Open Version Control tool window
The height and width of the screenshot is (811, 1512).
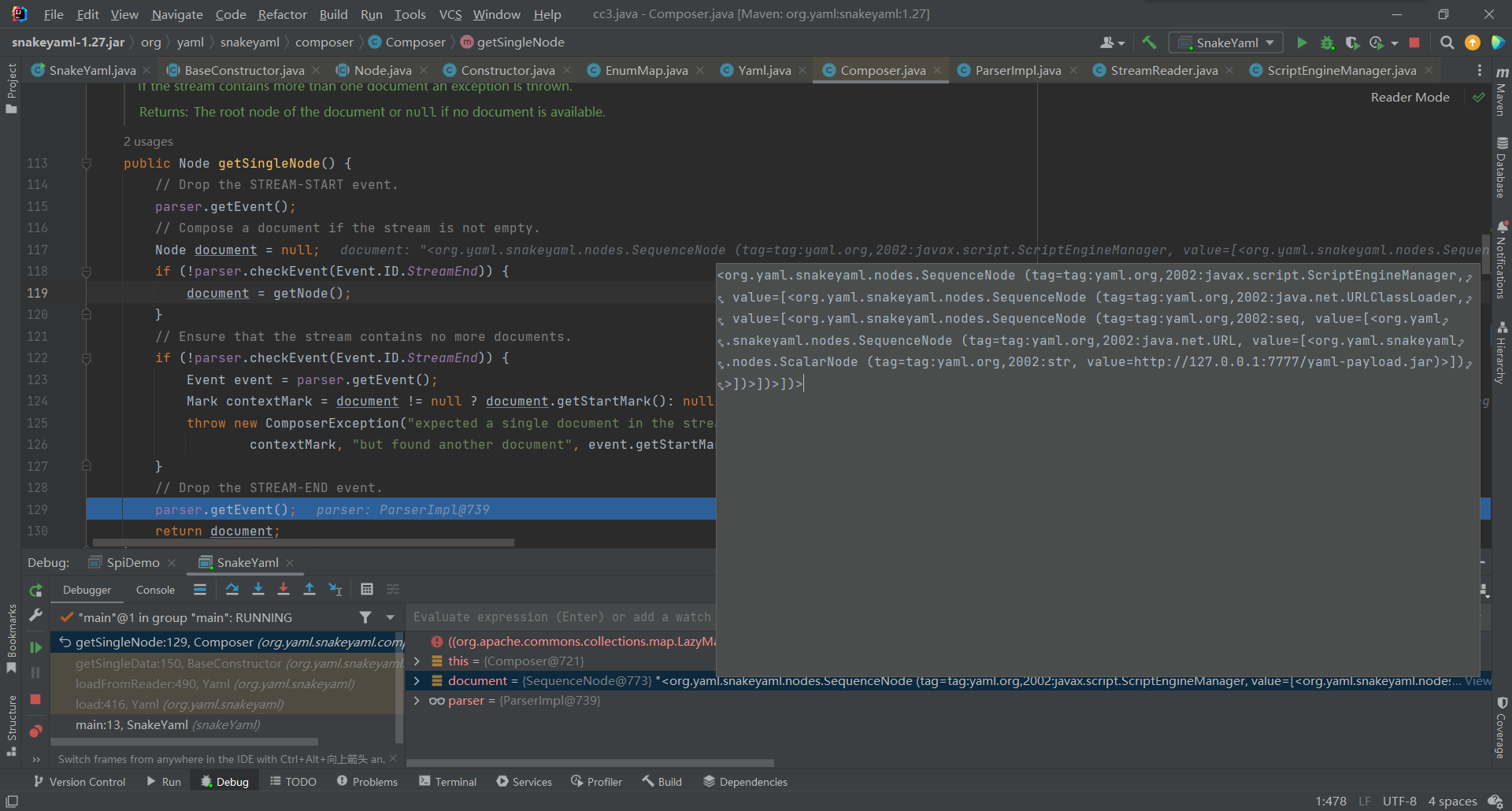[x=79, y=781]
